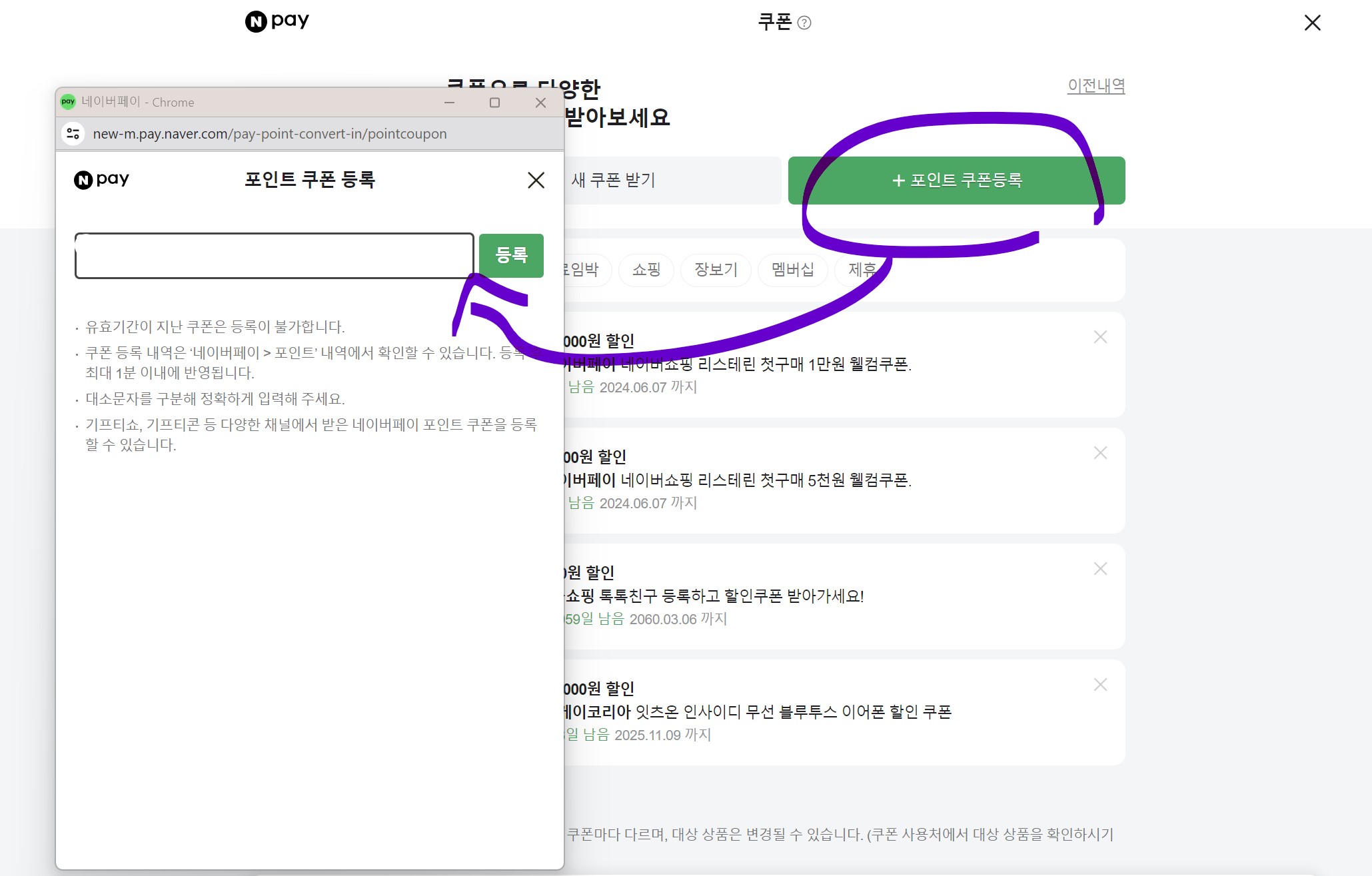Click the + 포인트 쿠폰등록 button

coord(956,181)
